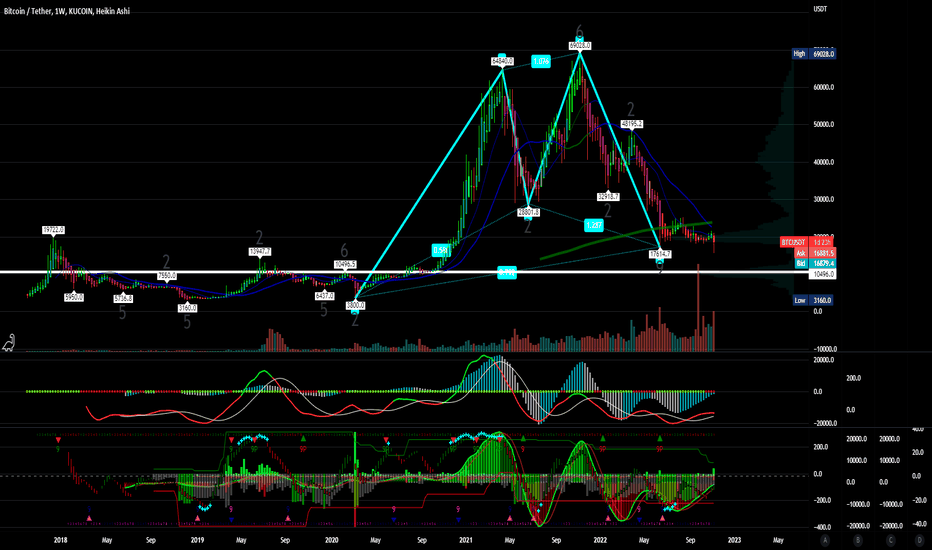The width and height of the screenshot is (932, 550).
Task: Click the 28801.8 trough label
Action: point(528,211)
